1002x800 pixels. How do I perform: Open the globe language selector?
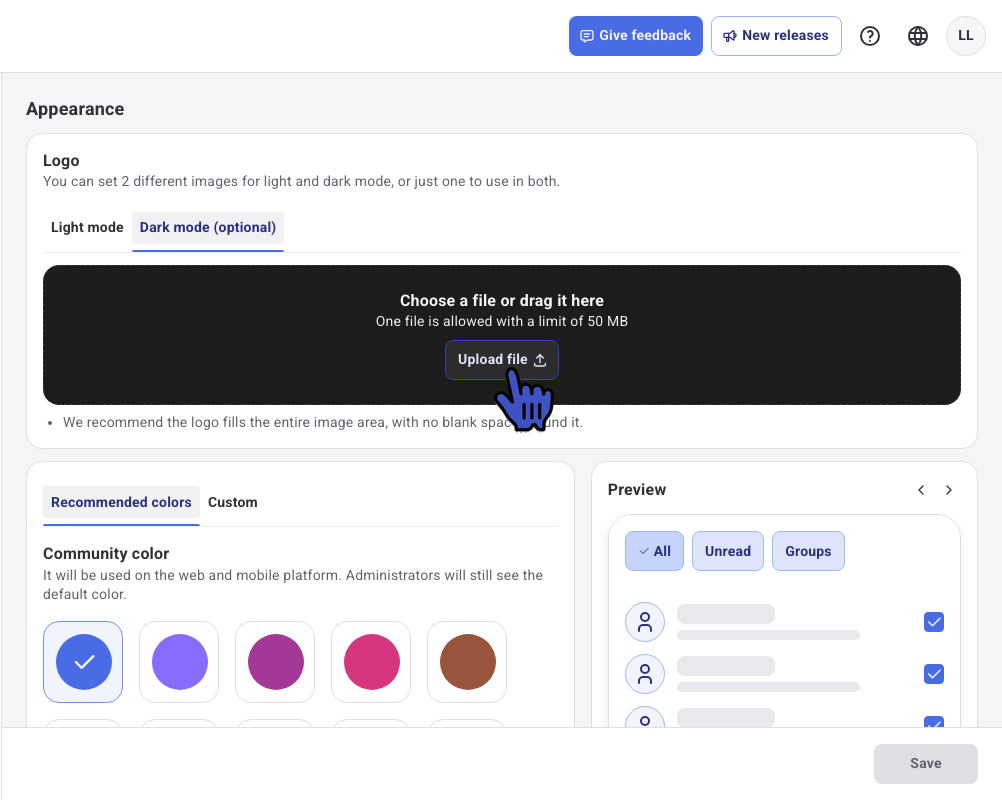(x=918, y=36)
